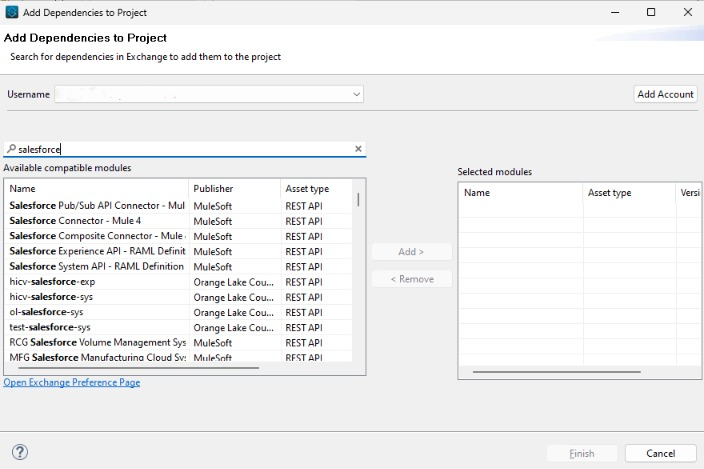Sort available modules by Publisher column
Viewport: 704px width, 469px height.
click(234, 188)
